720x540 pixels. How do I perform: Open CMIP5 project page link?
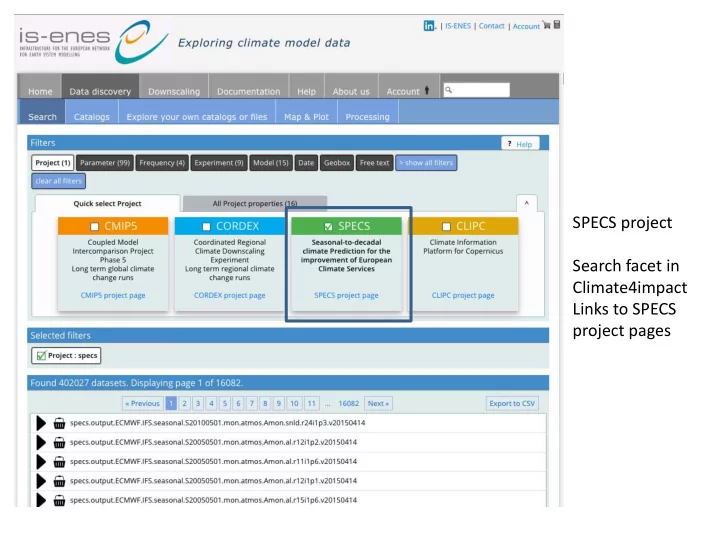pyautogui.click(x=113, y=295)
